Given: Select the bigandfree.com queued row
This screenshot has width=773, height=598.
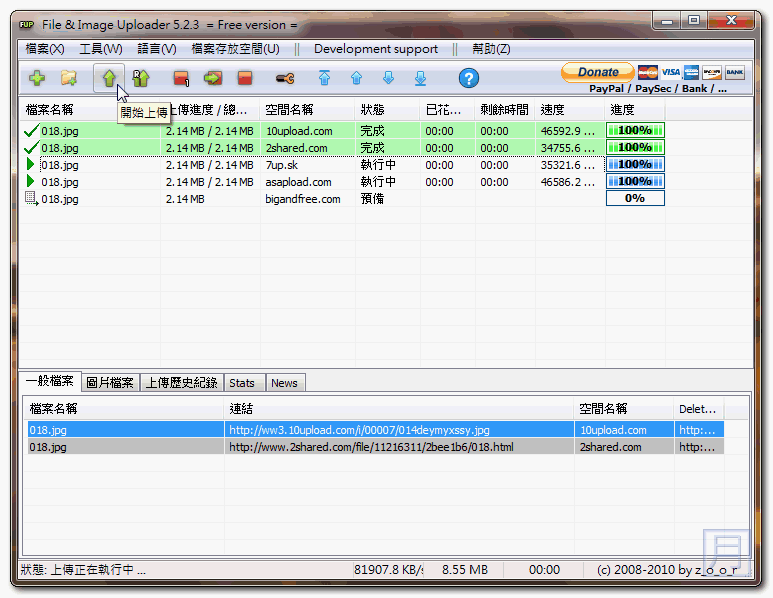Looking at the screenshot, I should [x=344, y=199].
